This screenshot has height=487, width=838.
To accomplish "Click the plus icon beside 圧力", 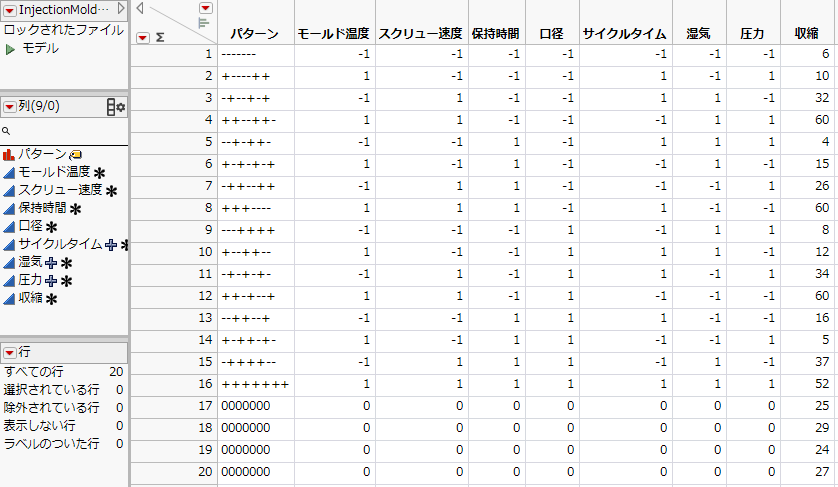I will coord(51,281).
